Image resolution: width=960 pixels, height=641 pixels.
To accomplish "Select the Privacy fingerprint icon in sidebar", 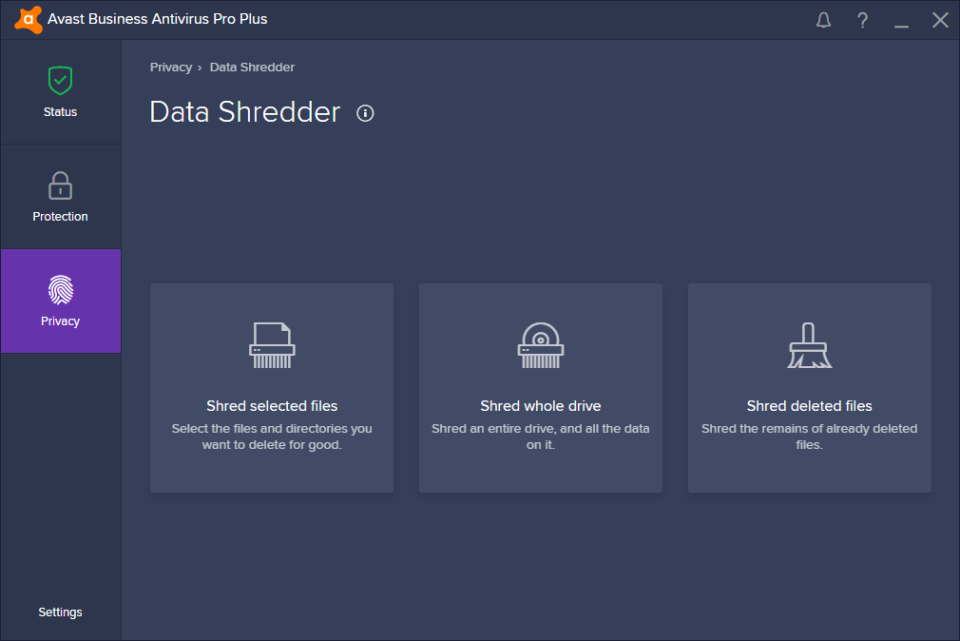I will pyautogui.click(x=60, y=291).
